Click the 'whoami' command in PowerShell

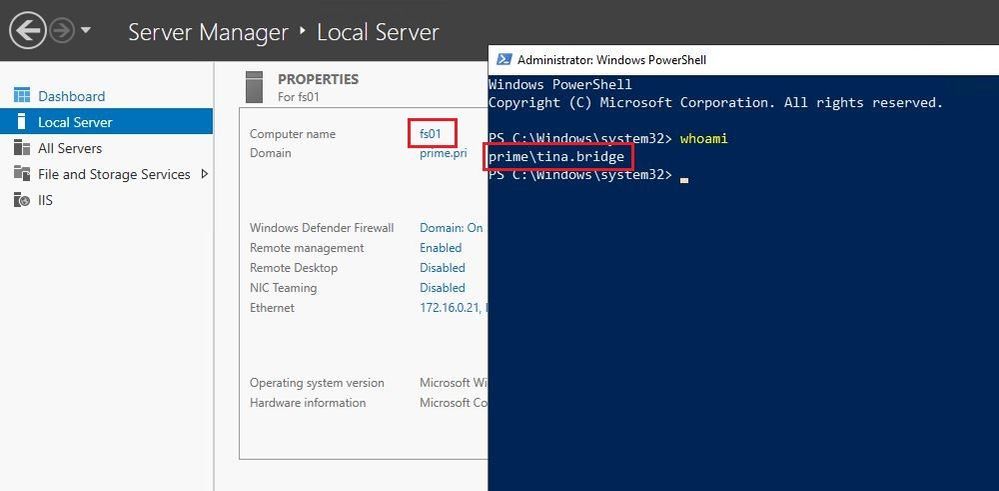(x=703, y=138)
